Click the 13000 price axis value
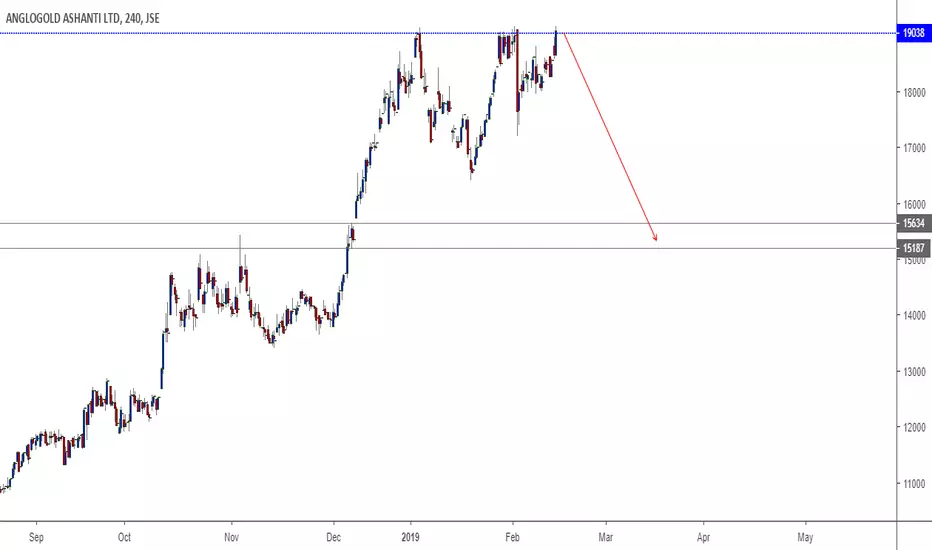 pyautogui.click(x=914, y=372)
